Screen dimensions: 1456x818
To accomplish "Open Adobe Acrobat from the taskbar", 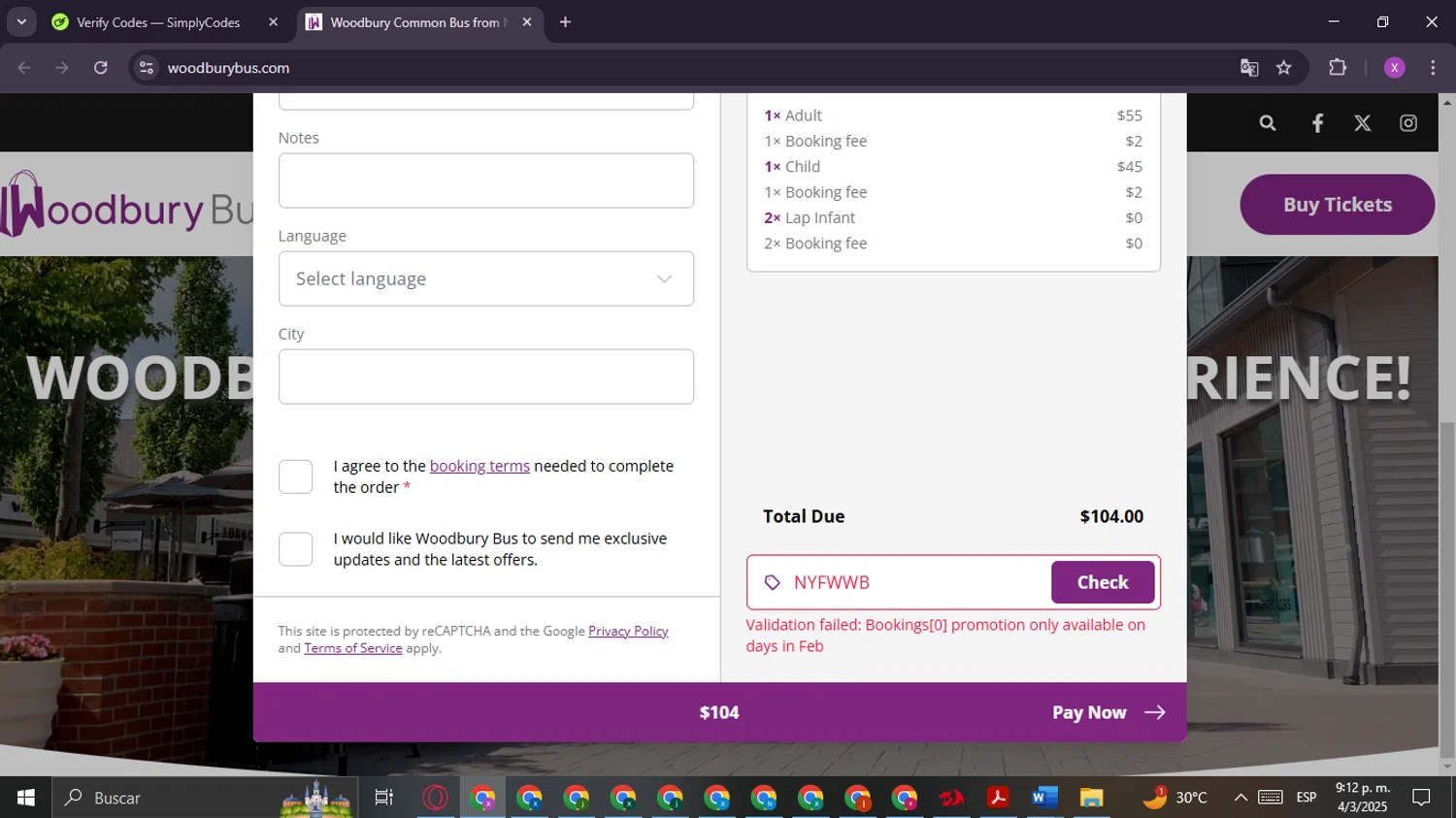I will coord(998,798).
